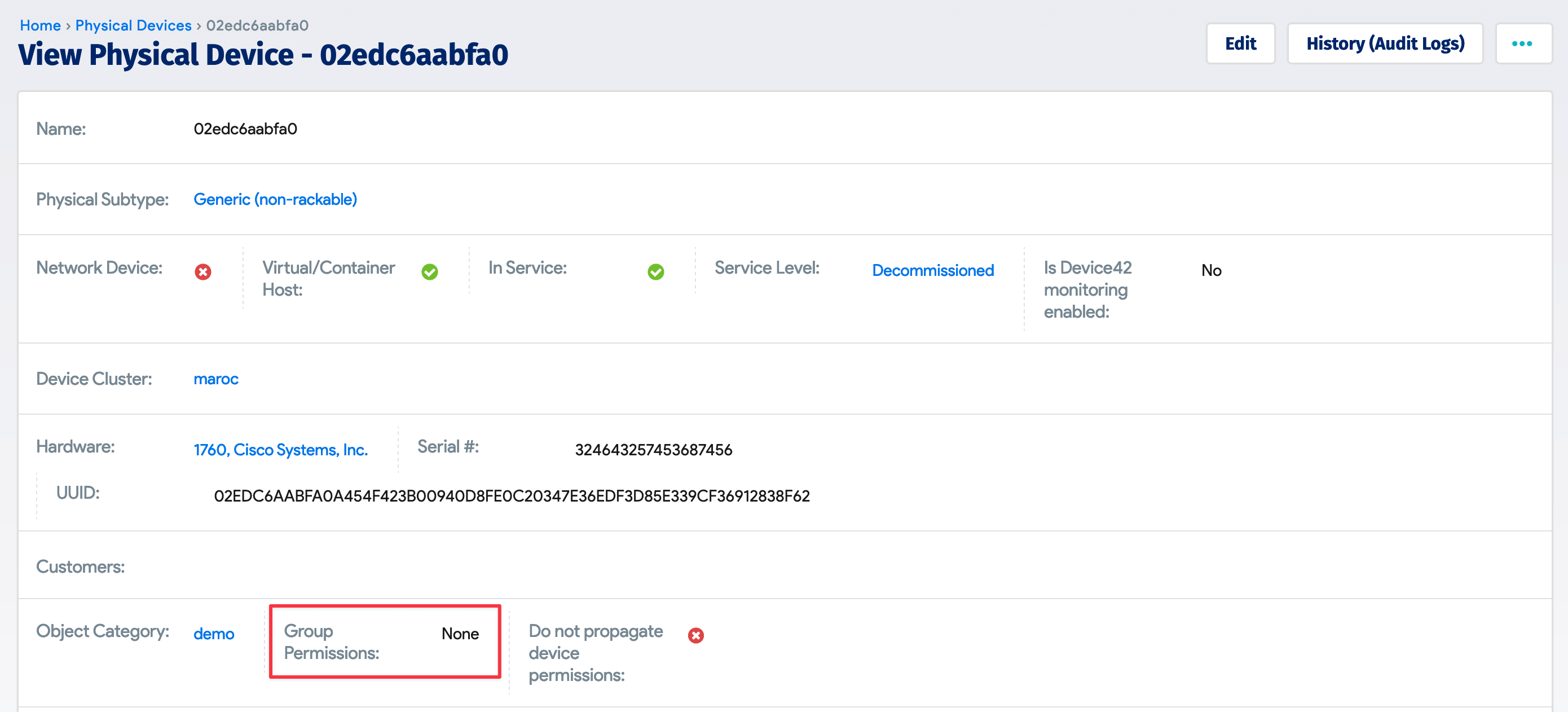Click the page title View Physical Device
Screen dimensions: 1568x712
pyautogui.click(x=263, y=55)
